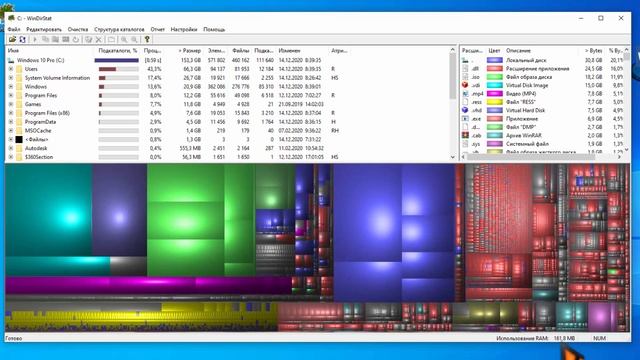Click the Refresh All toolbar icon

coord(22,40)
